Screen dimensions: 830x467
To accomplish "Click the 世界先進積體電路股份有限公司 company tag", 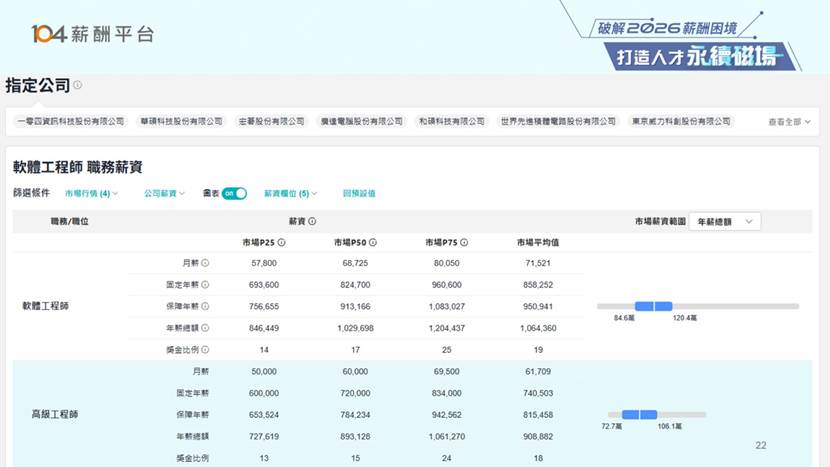I will (558, 121).
